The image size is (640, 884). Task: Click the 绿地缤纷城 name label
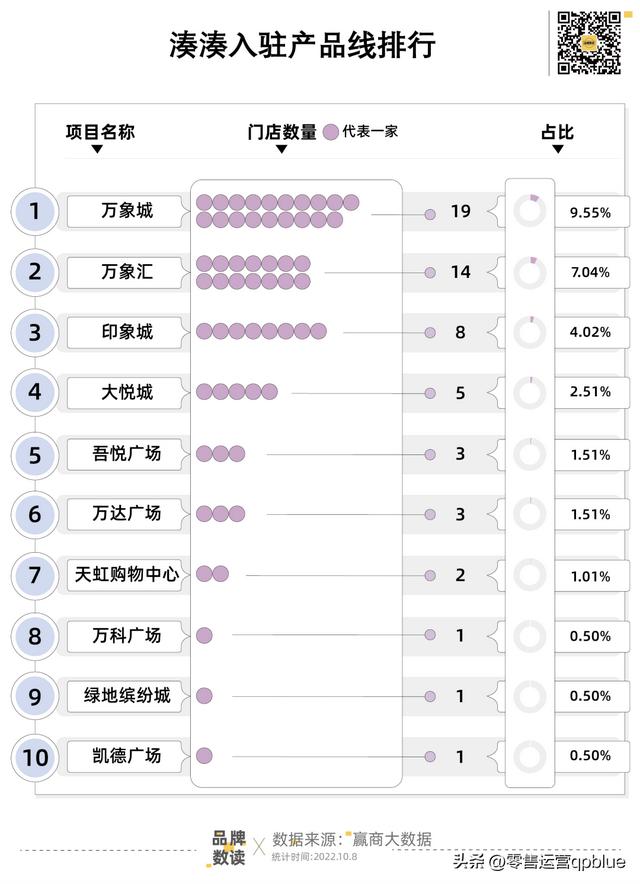pos(125,696)
